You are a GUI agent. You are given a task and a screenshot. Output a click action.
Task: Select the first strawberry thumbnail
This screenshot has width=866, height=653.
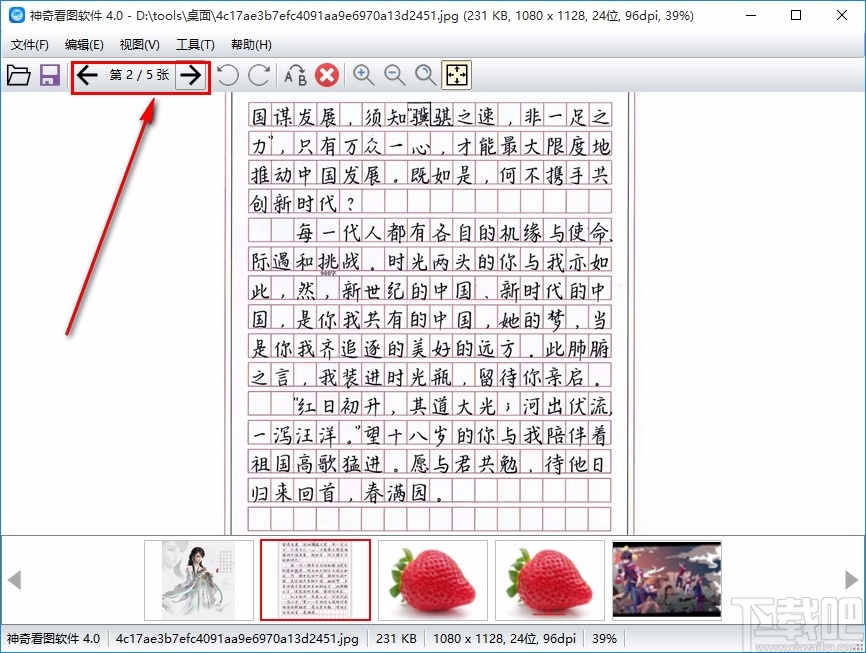(433, 580)
